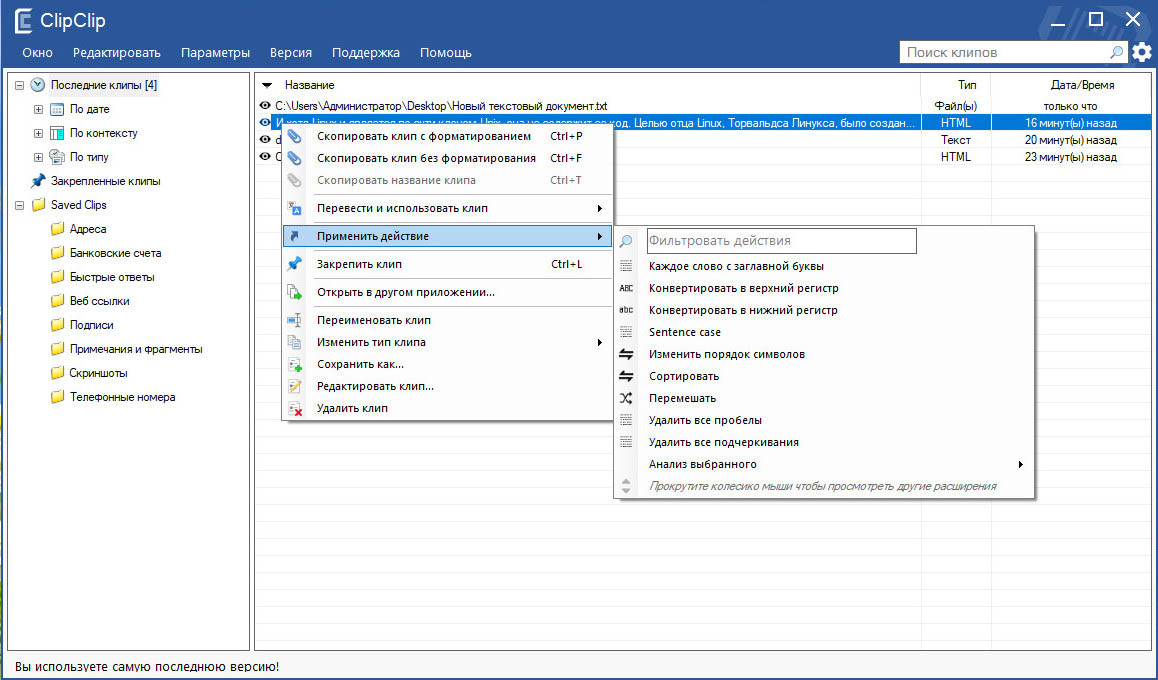Toggle eye icon of the 23 минут(ы) назад row
The height and width of the screenshot is (680, 1158).
(x=265, y=157)
